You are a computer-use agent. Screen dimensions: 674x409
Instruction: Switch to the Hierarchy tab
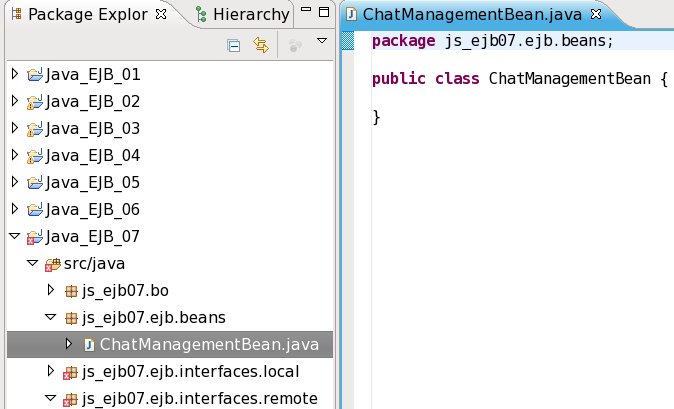click(245, 14)
